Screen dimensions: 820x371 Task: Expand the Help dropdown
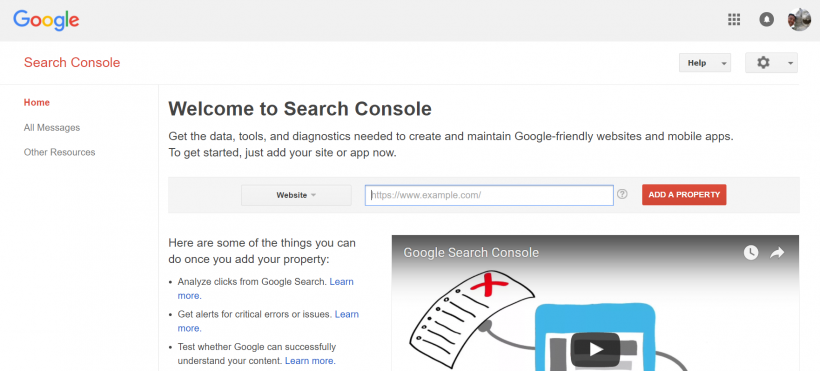pos(704,63)
